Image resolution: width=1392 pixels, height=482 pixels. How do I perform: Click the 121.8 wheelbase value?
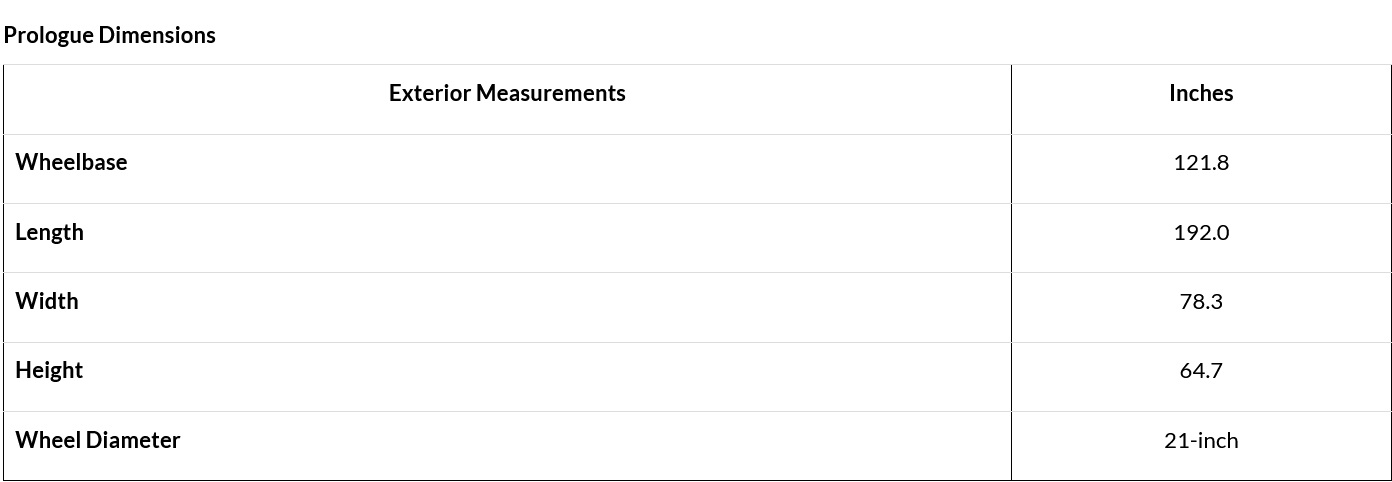pos(1201,162)
